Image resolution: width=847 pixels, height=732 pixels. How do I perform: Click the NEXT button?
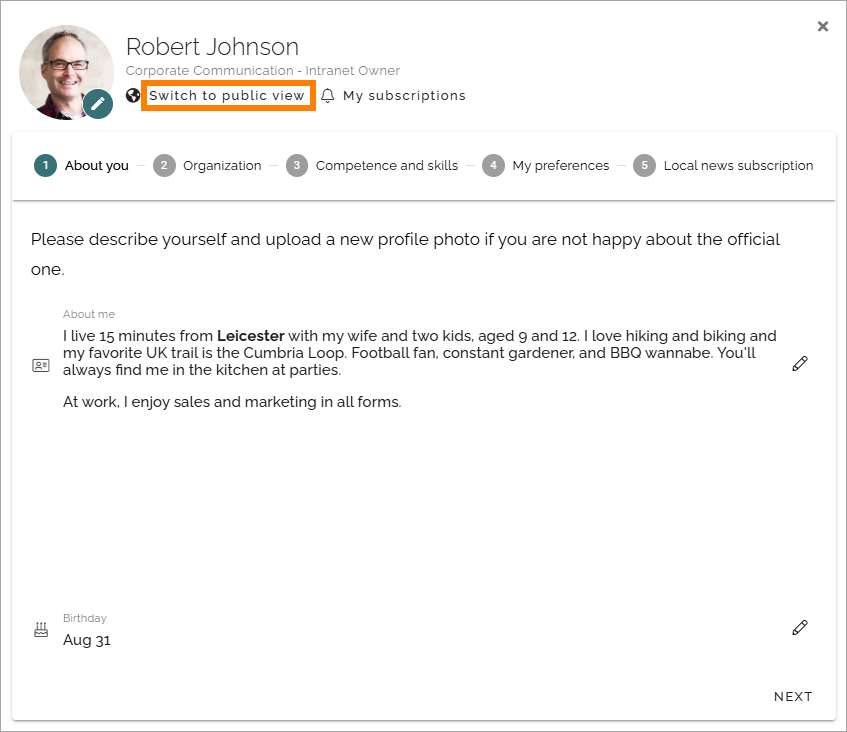tap(793, 696)
